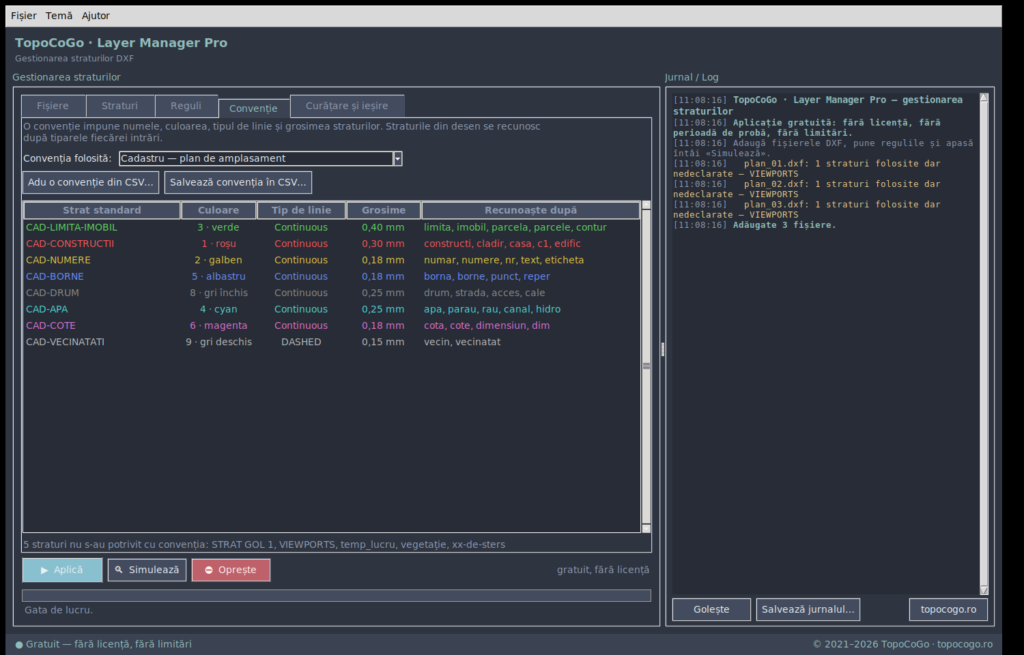The width and height of the screenshot is (1024, 655).
Task: Click the '2 · galben' color cell
Action: coord(218,260)
